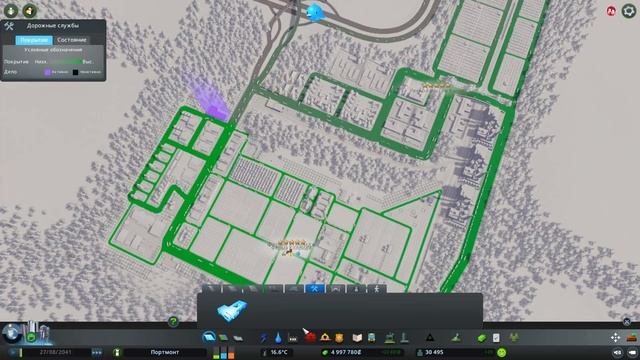
Task: Open the black triangular Monuments icon
Action: click(x=430, y=338)
